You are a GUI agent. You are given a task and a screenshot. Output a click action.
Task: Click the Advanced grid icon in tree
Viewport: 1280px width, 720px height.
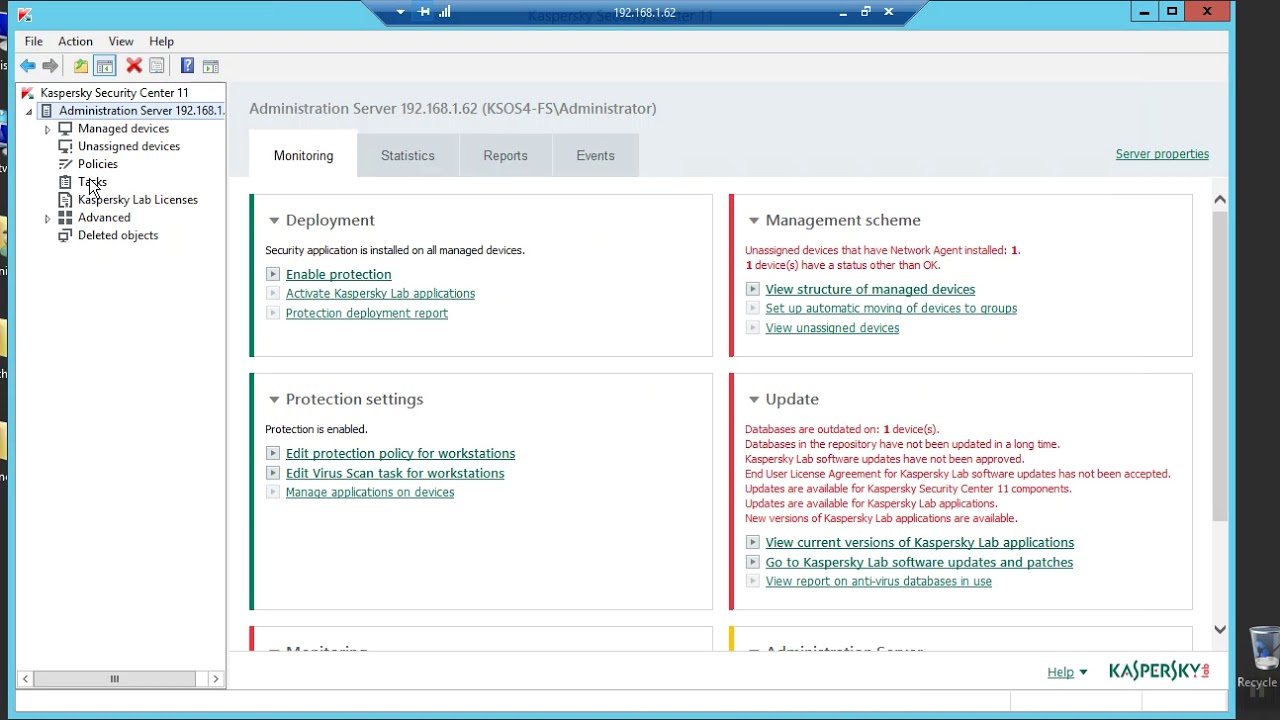click(x=65, y=217)
